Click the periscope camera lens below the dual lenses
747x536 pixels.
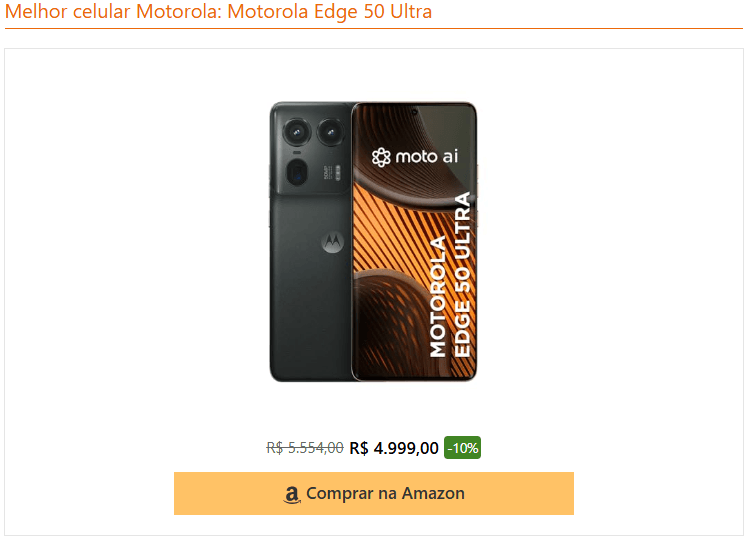coord(297,172)
